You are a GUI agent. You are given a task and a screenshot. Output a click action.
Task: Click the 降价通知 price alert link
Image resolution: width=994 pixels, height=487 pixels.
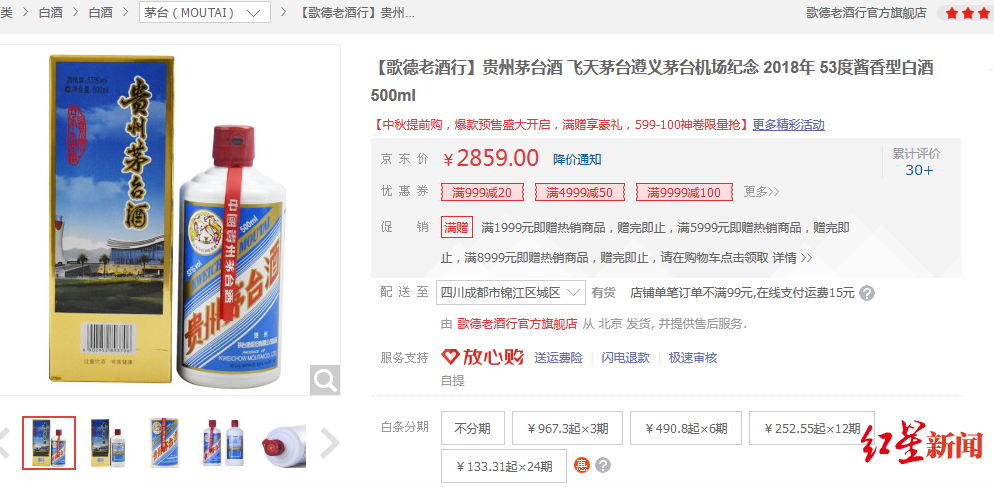click(578, 159)
